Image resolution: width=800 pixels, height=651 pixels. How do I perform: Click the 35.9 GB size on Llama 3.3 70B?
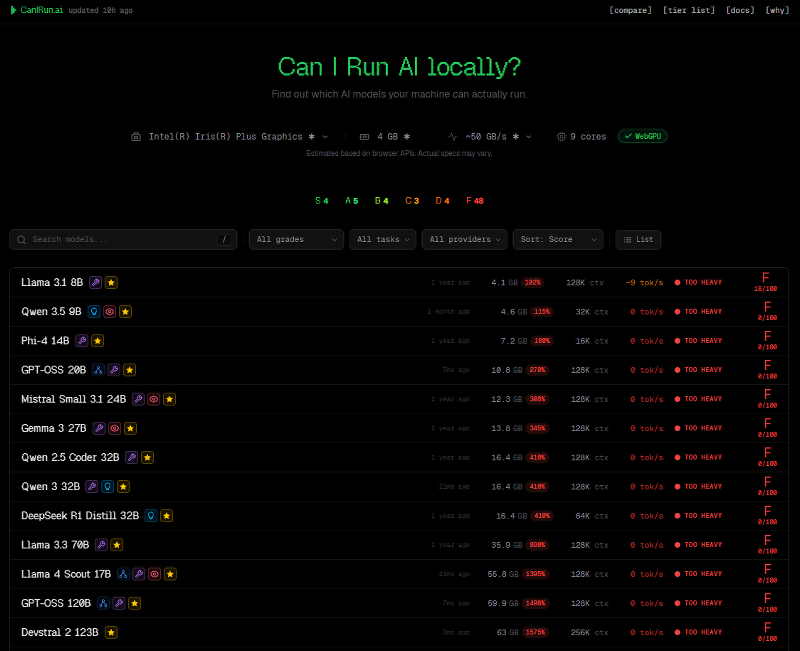pos(507,545)
